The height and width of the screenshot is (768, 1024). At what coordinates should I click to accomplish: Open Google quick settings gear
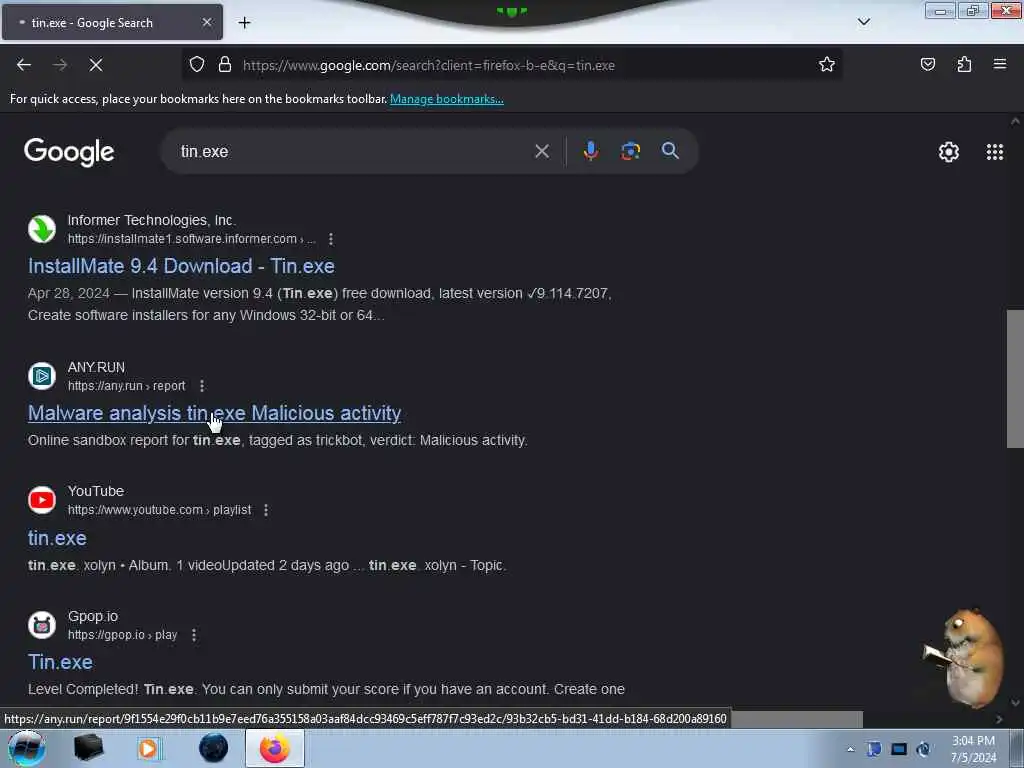948,152
